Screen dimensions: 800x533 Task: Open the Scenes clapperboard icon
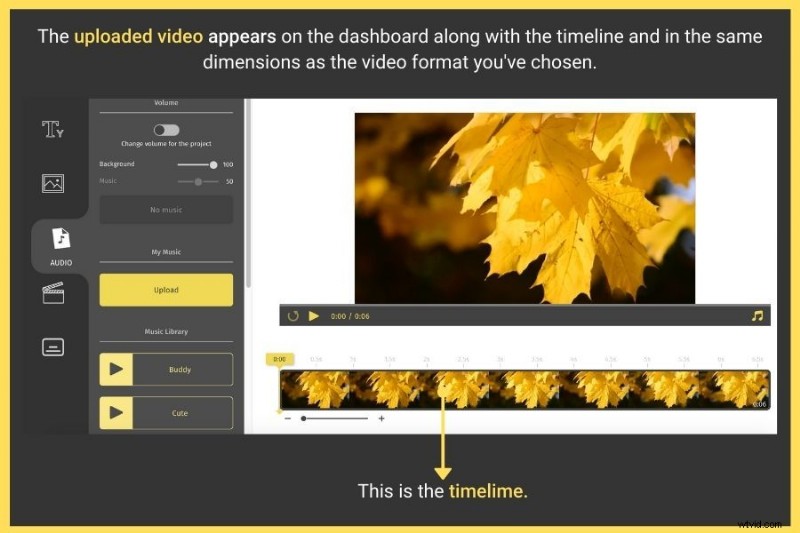[x=53, y=293]
